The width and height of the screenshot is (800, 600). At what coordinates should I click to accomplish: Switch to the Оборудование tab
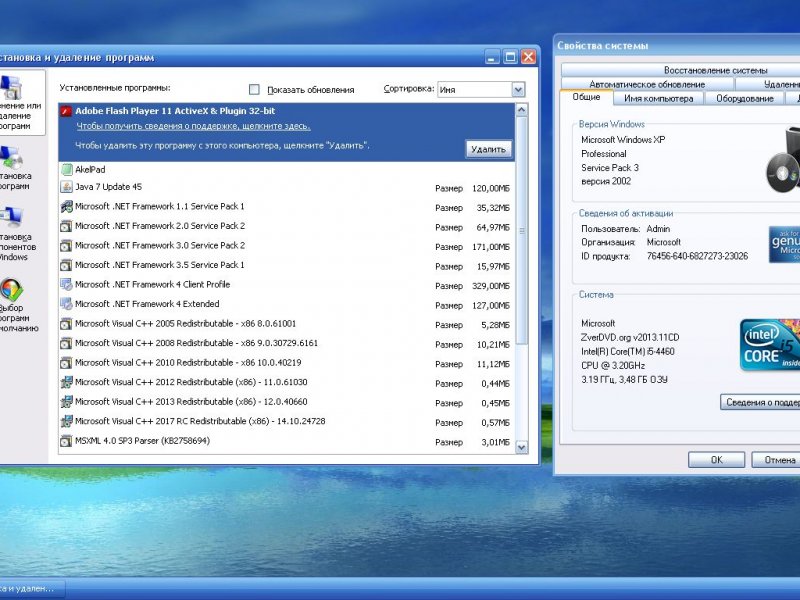(744, 98)
